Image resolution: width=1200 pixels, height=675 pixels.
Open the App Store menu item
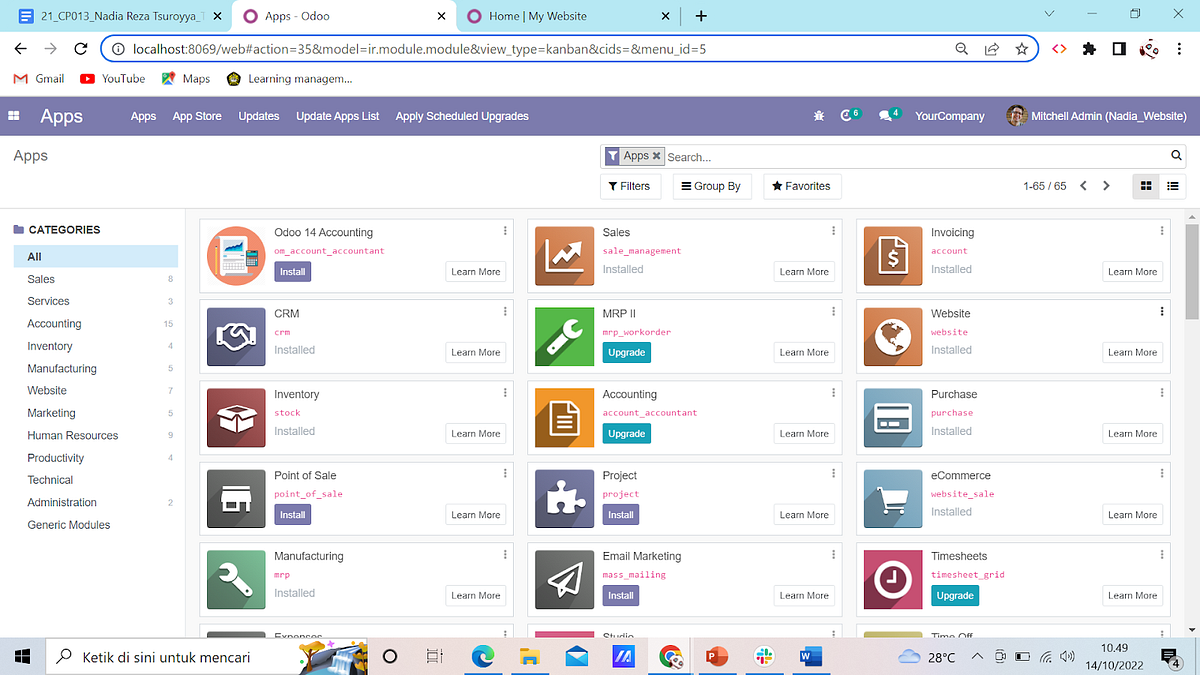[197, 116]
